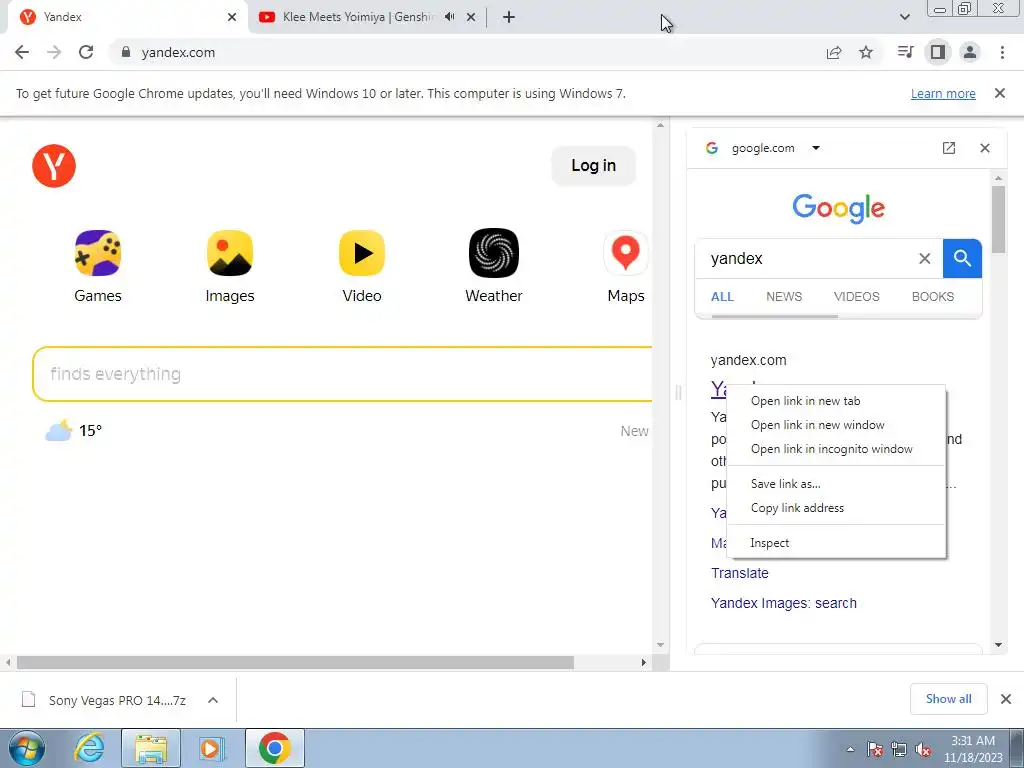1024x768 pixels.
Task: Open Yandex Maps icon
Action: (x=626, y=266)
